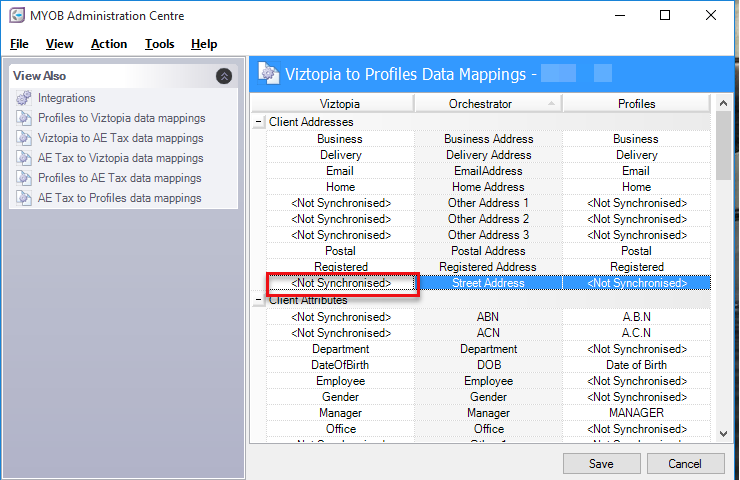The height and width of the screenshot is (480, 740).
Task: Open Profiles to AE Tax data mappings link
Action: click(119, 178)
